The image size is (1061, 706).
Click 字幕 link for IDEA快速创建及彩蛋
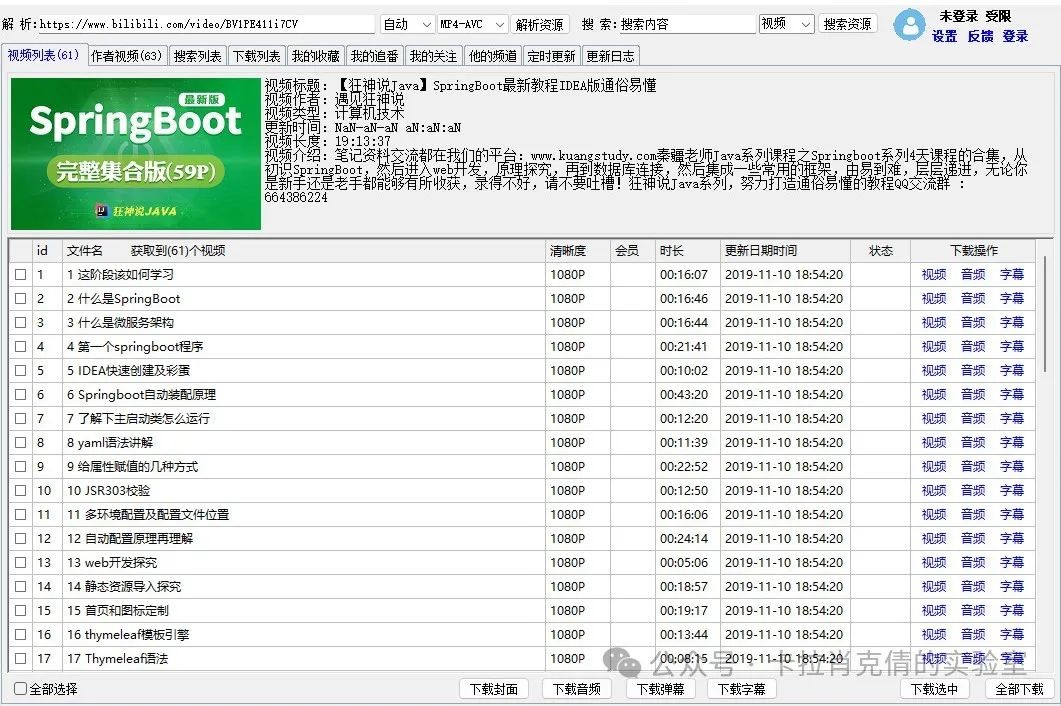tap(1012, 371)
